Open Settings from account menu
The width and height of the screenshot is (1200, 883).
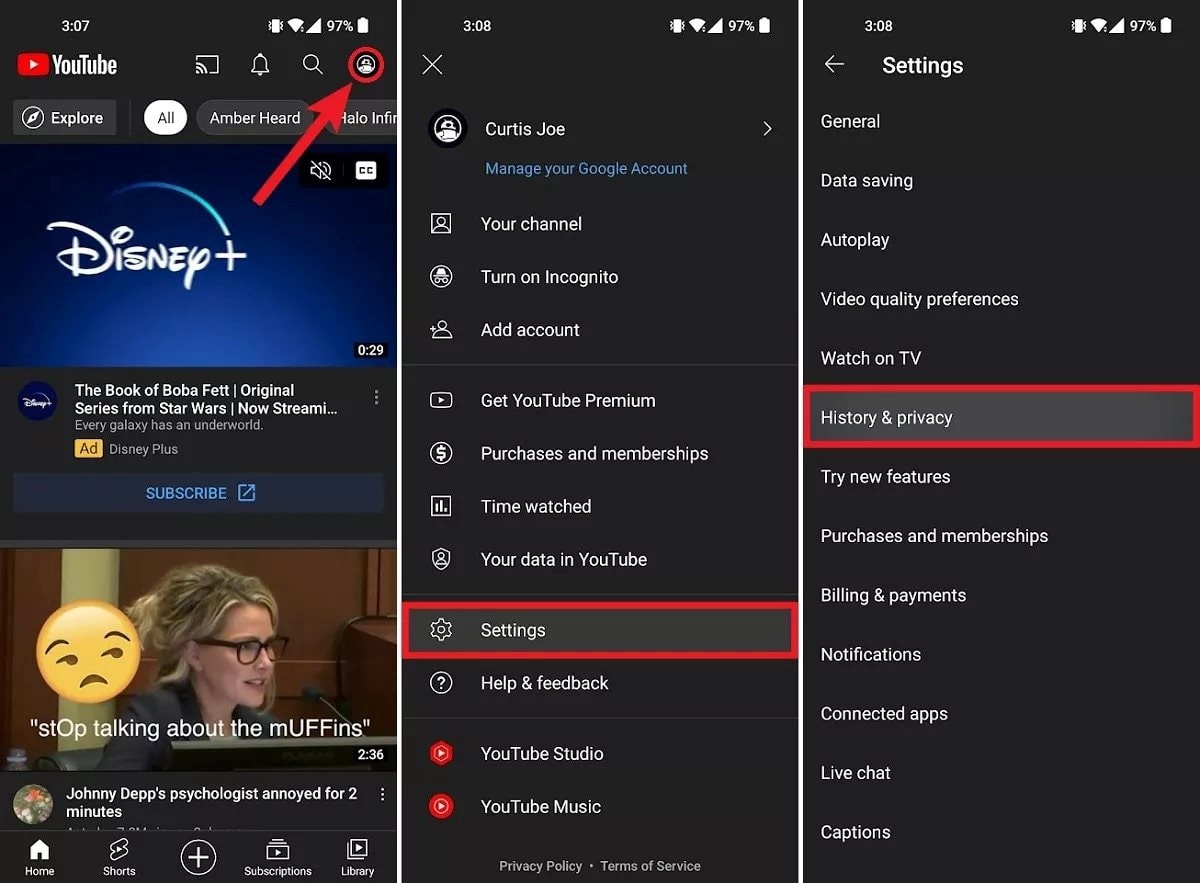(600, 630)
